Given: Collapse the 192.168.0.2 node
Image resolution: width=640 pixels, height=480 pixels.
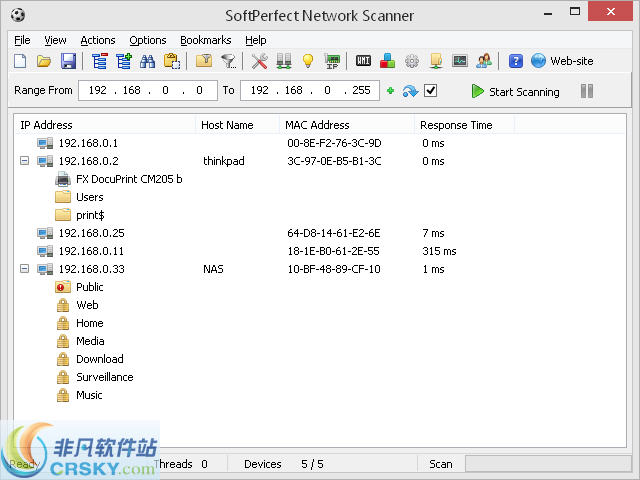Looking at the screenshot, I should click(24, 161).
